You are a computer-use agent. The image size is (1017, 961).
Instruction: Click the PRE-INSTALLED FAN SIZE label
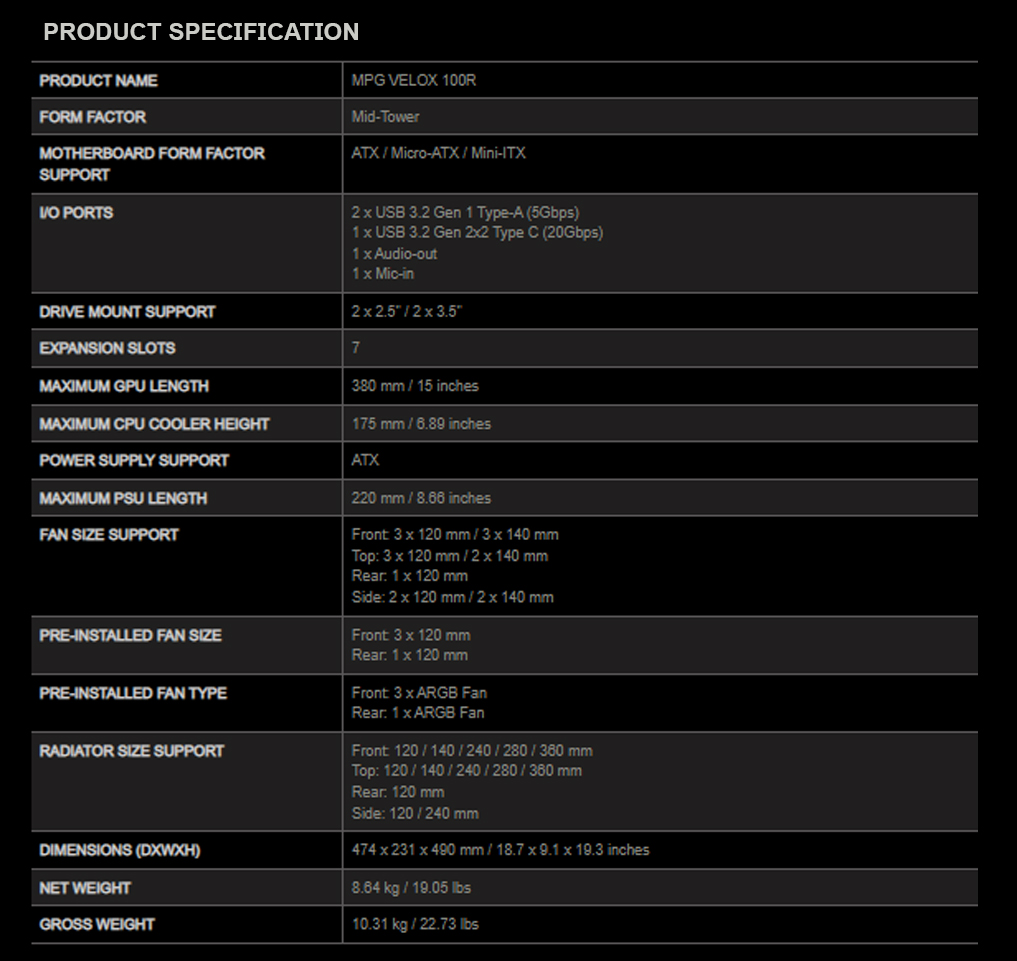coord(130,635)
